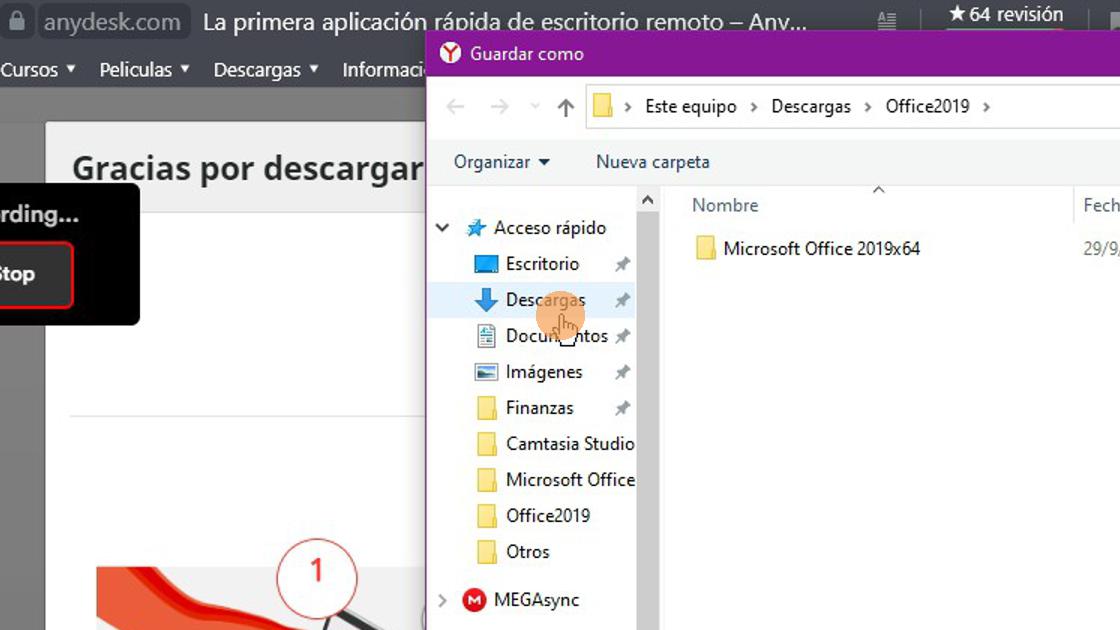Select 'Este equipo' in the breadcrumb path
This screenshot has width=1120, height=630.
click(691, 106)
